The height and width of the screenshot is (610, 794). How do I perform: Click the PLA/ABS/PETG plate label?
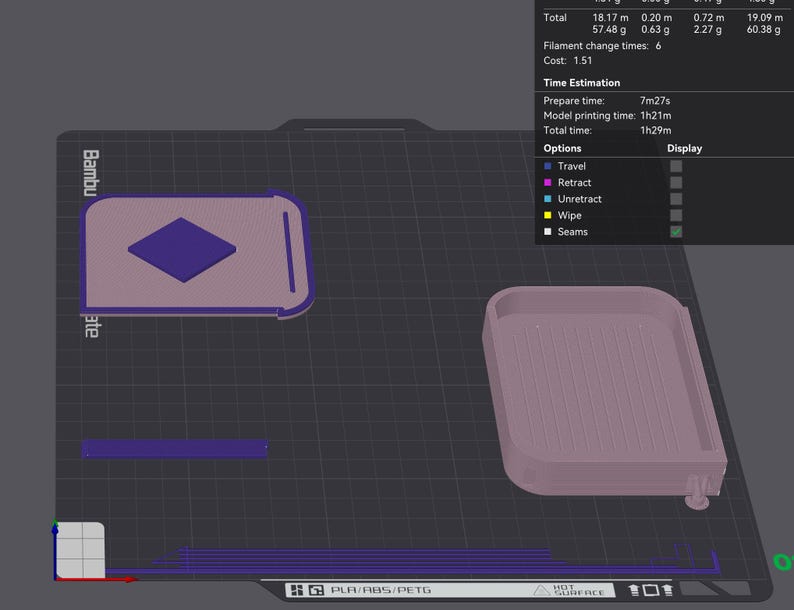(x=381, y=590)
